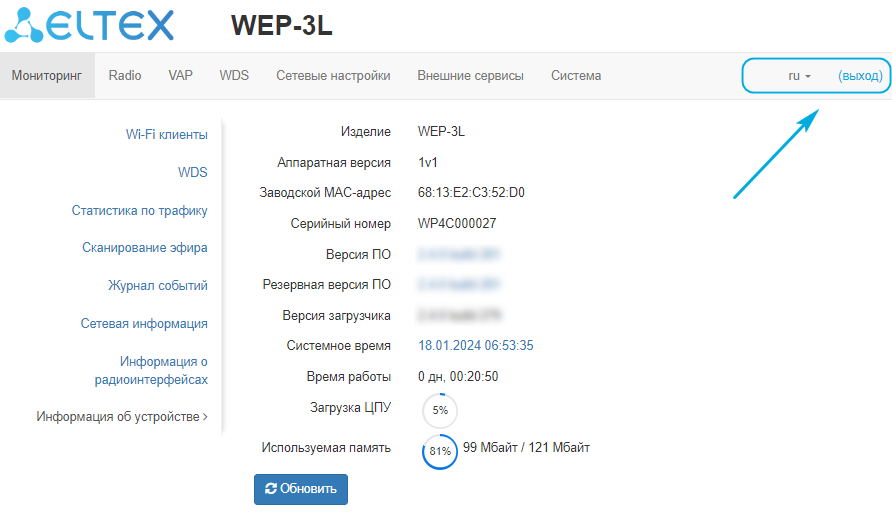Click the Eltex logo
The image size is (892, 524).
coord(89,25)
